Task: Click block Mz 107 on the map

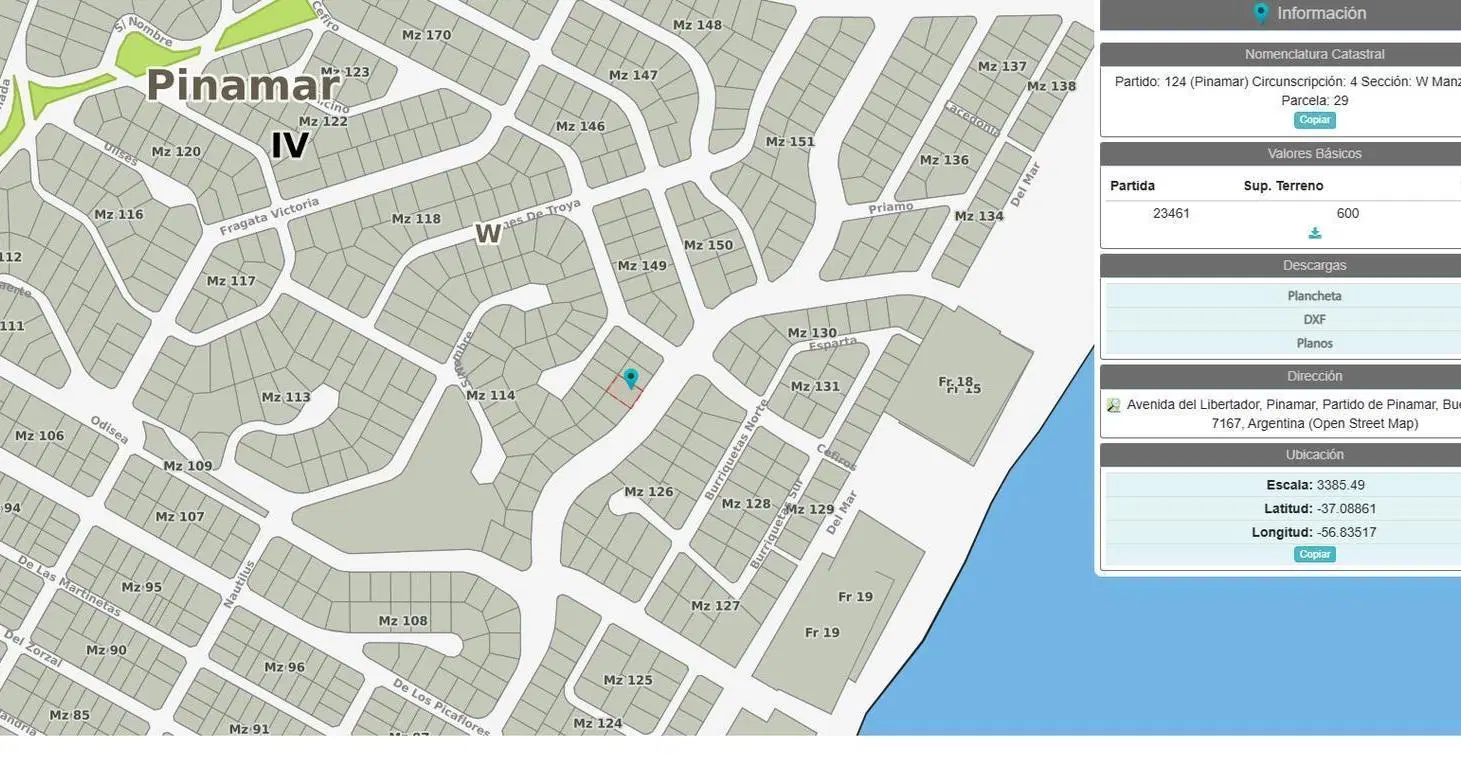Action: point(180,517)
